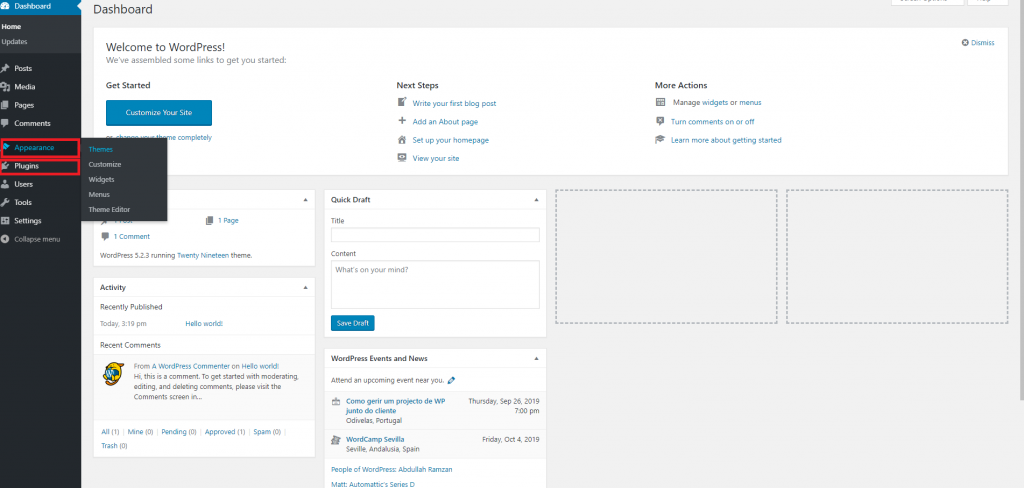Viewport: 1024px width, 488px height.
Task: Click the Save Draft button
Action: (353, 323)
